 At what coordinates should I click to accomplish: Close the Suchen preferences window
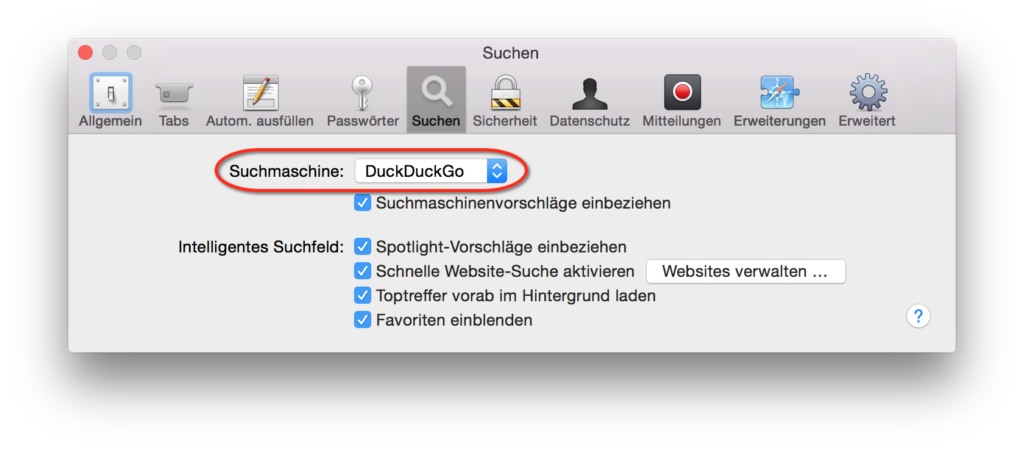[86, 53]
